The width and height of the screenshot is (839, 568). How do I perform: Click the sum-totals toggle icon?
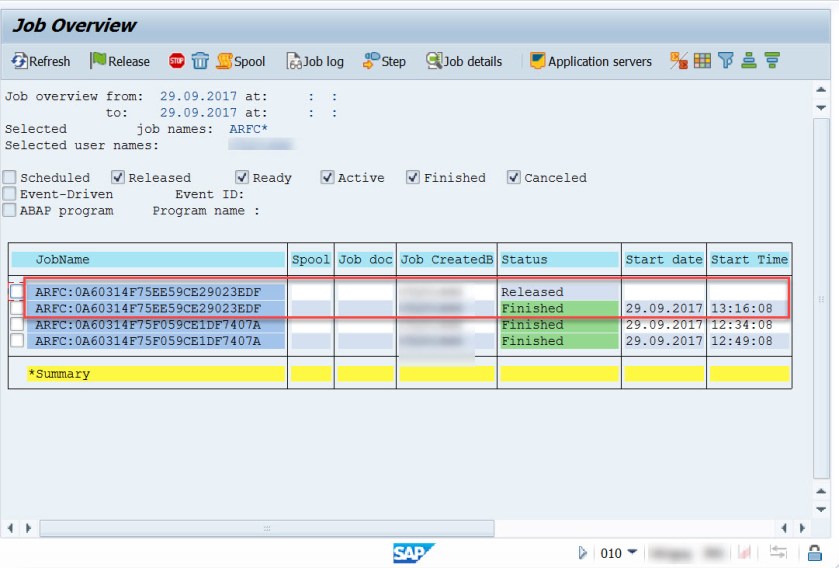pos(679,60)
